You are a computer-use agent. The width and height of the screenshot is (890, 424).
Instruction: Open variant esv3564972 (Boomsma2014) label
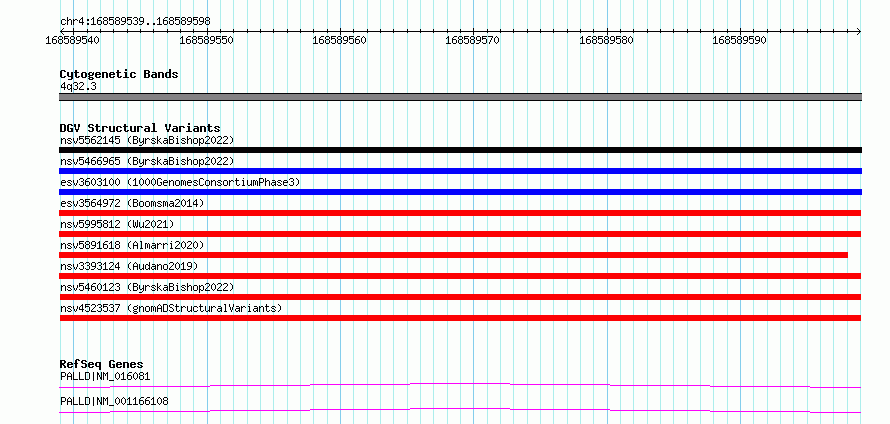132,203
